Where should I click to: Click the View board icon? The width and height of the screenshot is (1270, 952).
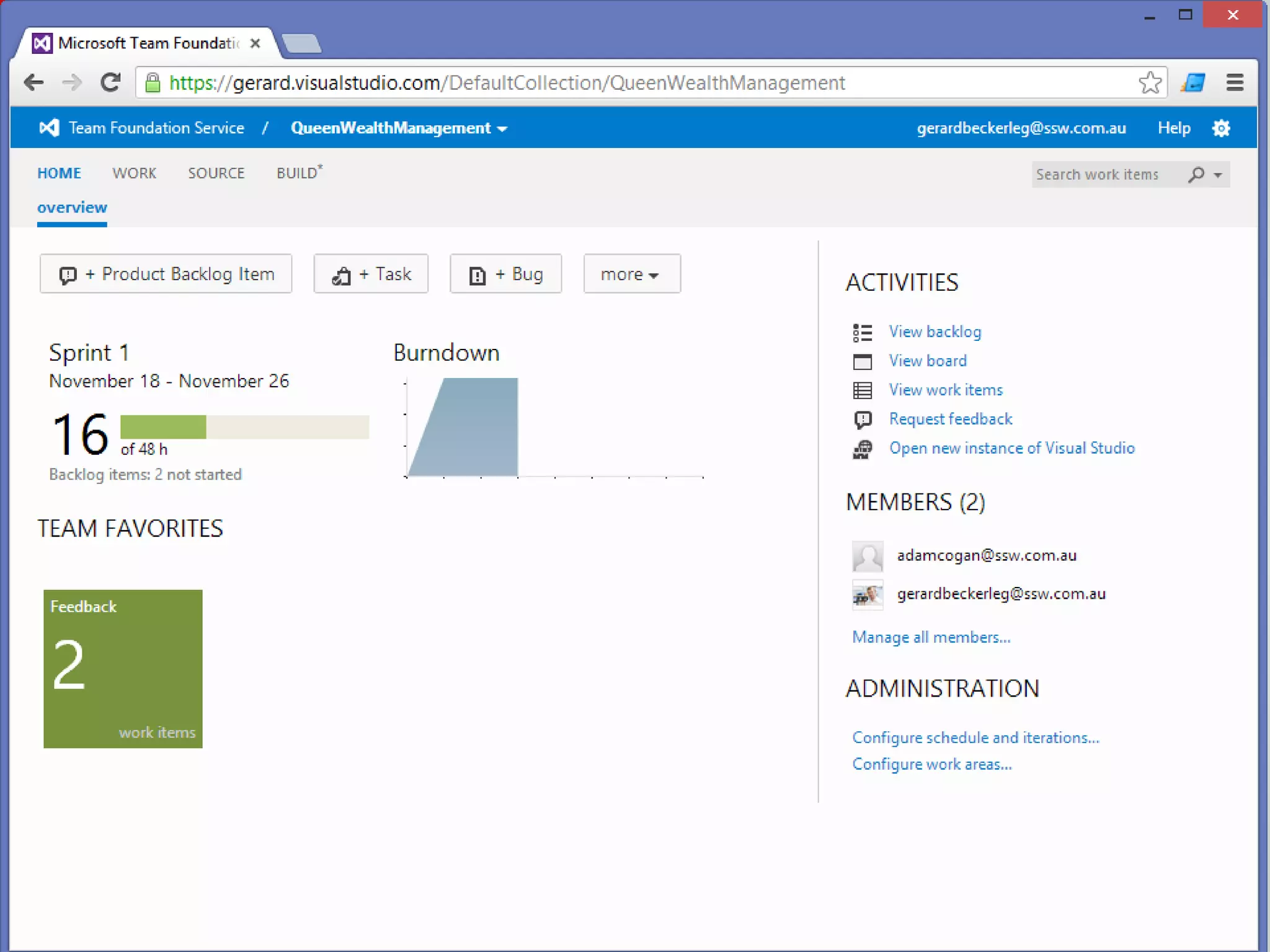click(x=862, y=361)
